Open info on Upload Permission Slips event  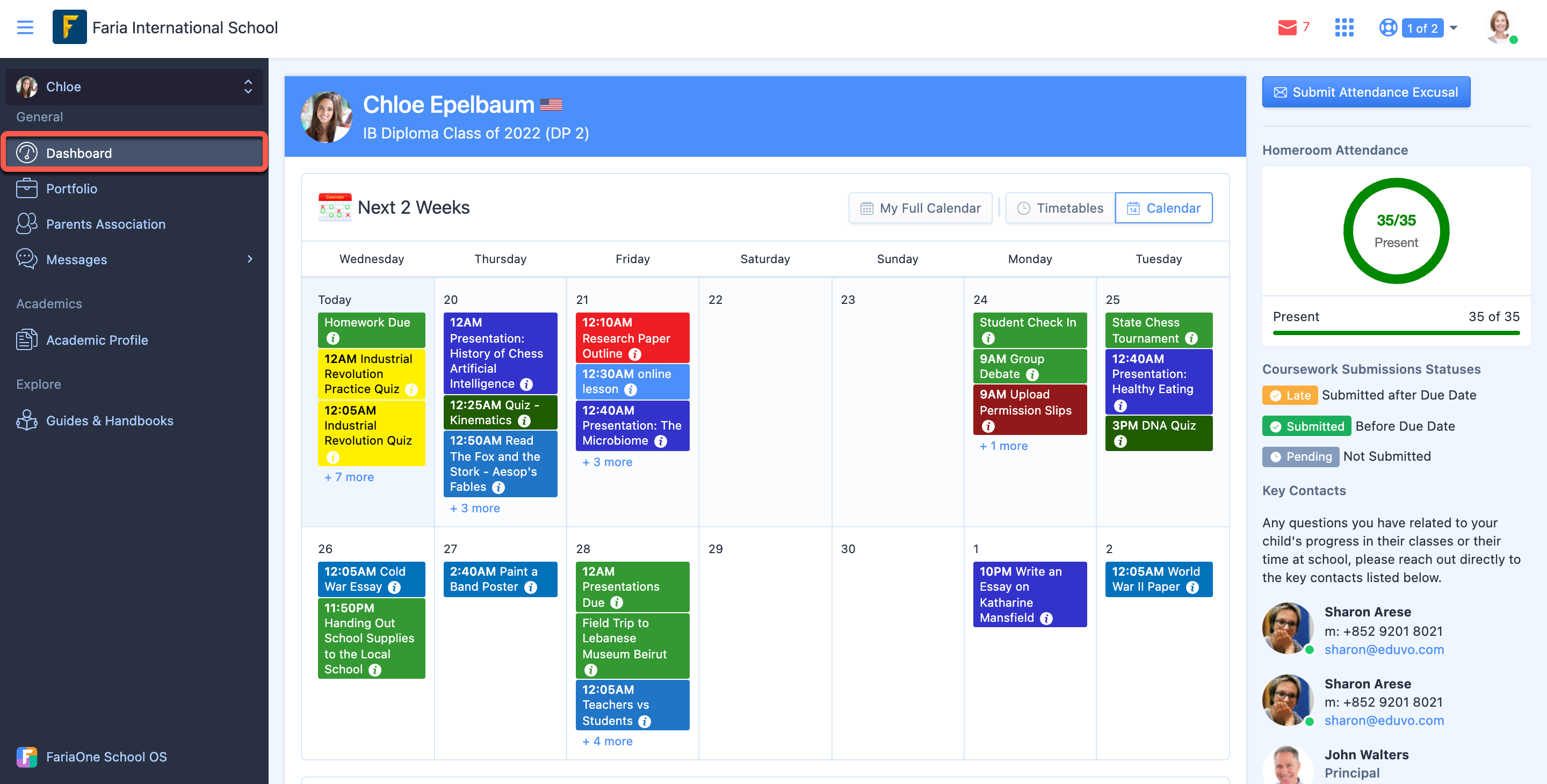(x=988, y=426)
